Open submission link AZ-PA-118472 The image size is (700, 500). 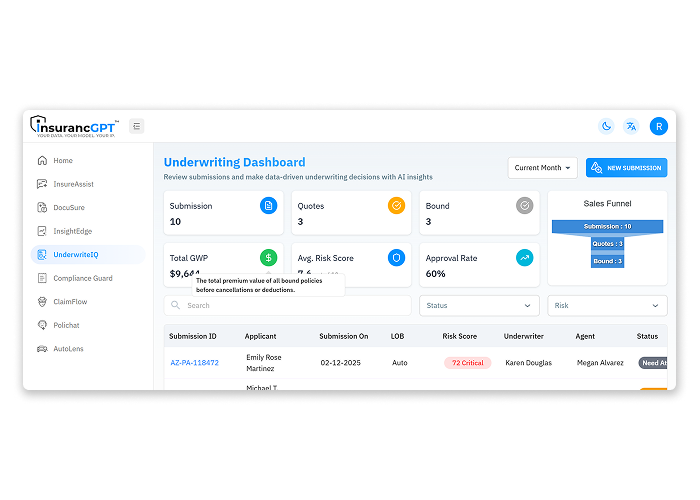(x=194, y=363)
